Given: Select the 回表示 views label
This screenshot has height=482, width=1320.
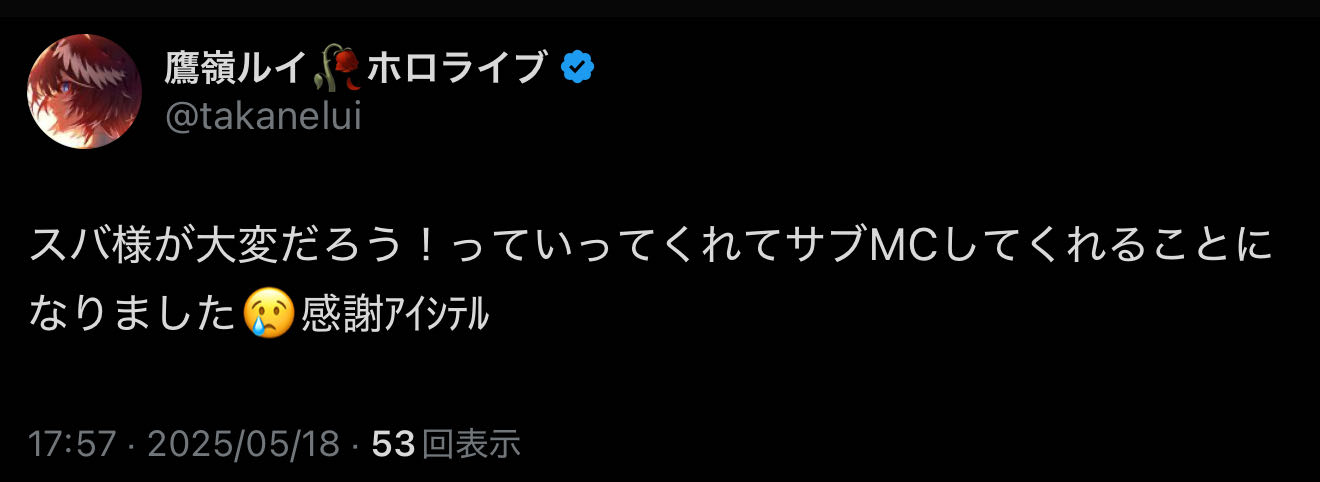Looking at the screenshot, I should click(471, 444).
